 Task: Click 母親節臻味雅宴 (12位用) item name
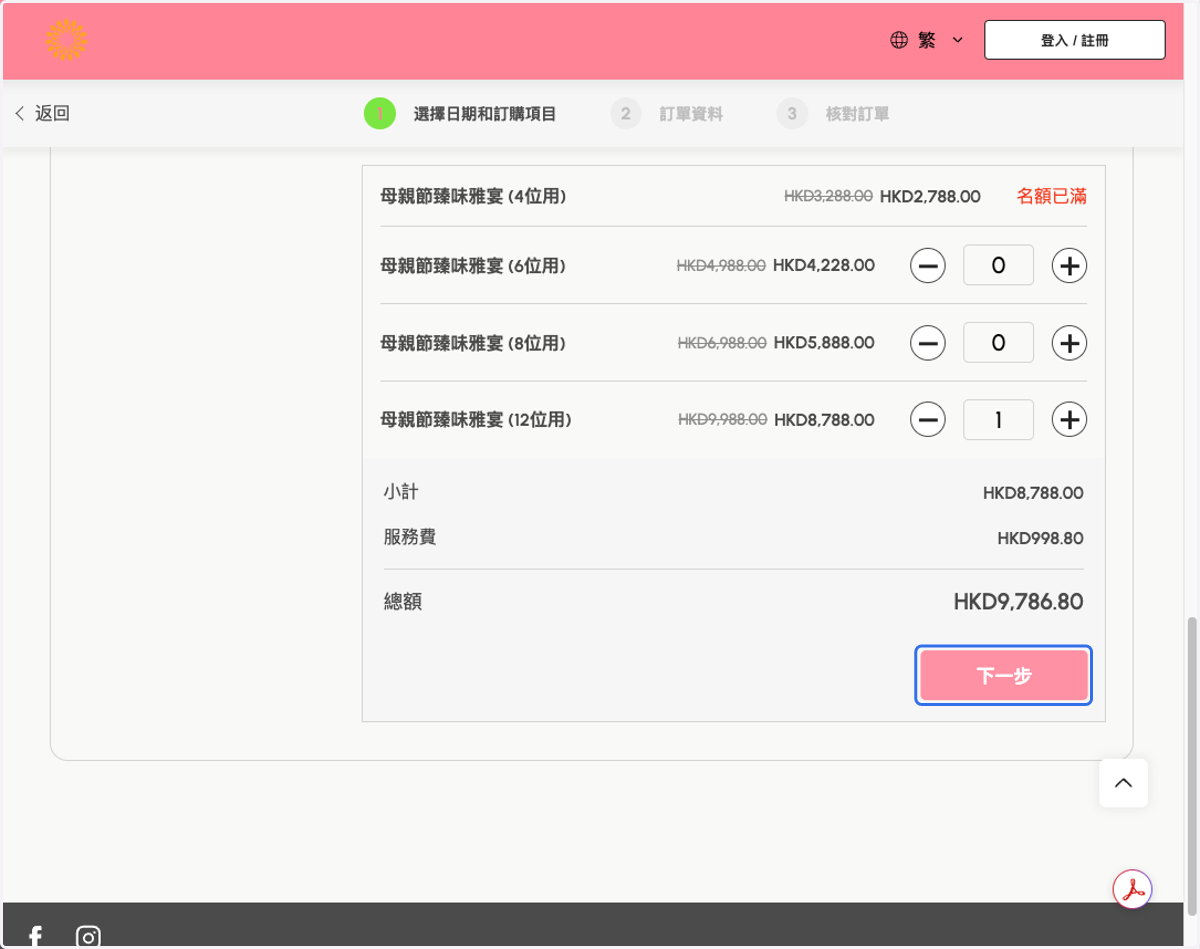[476, 420]
